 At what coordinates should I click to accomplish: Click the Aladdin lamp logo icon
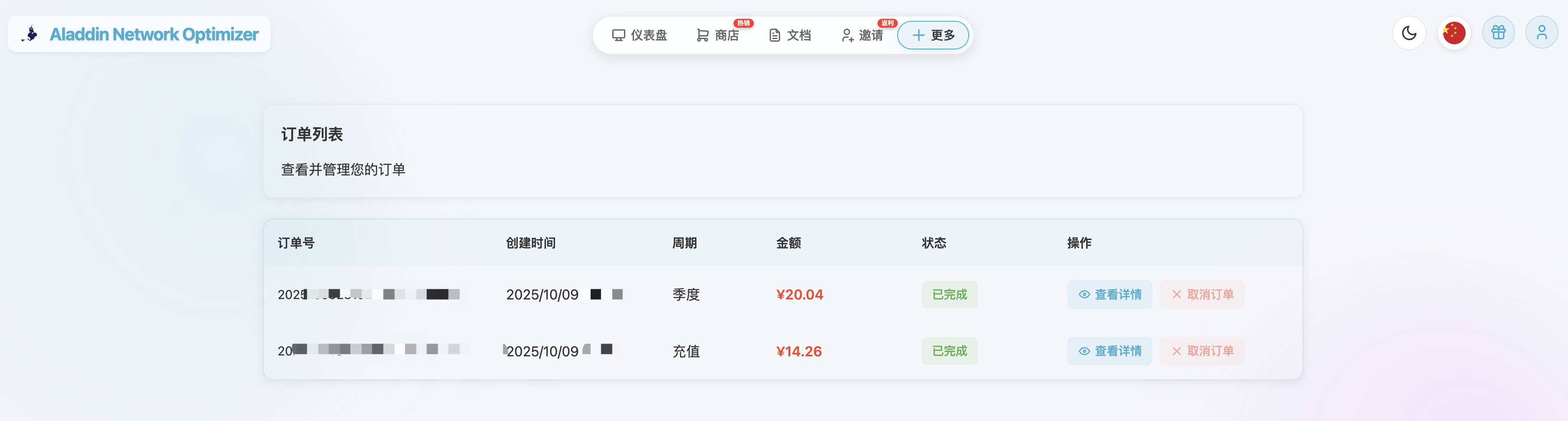pyautogui.click(x=30, y=34)
